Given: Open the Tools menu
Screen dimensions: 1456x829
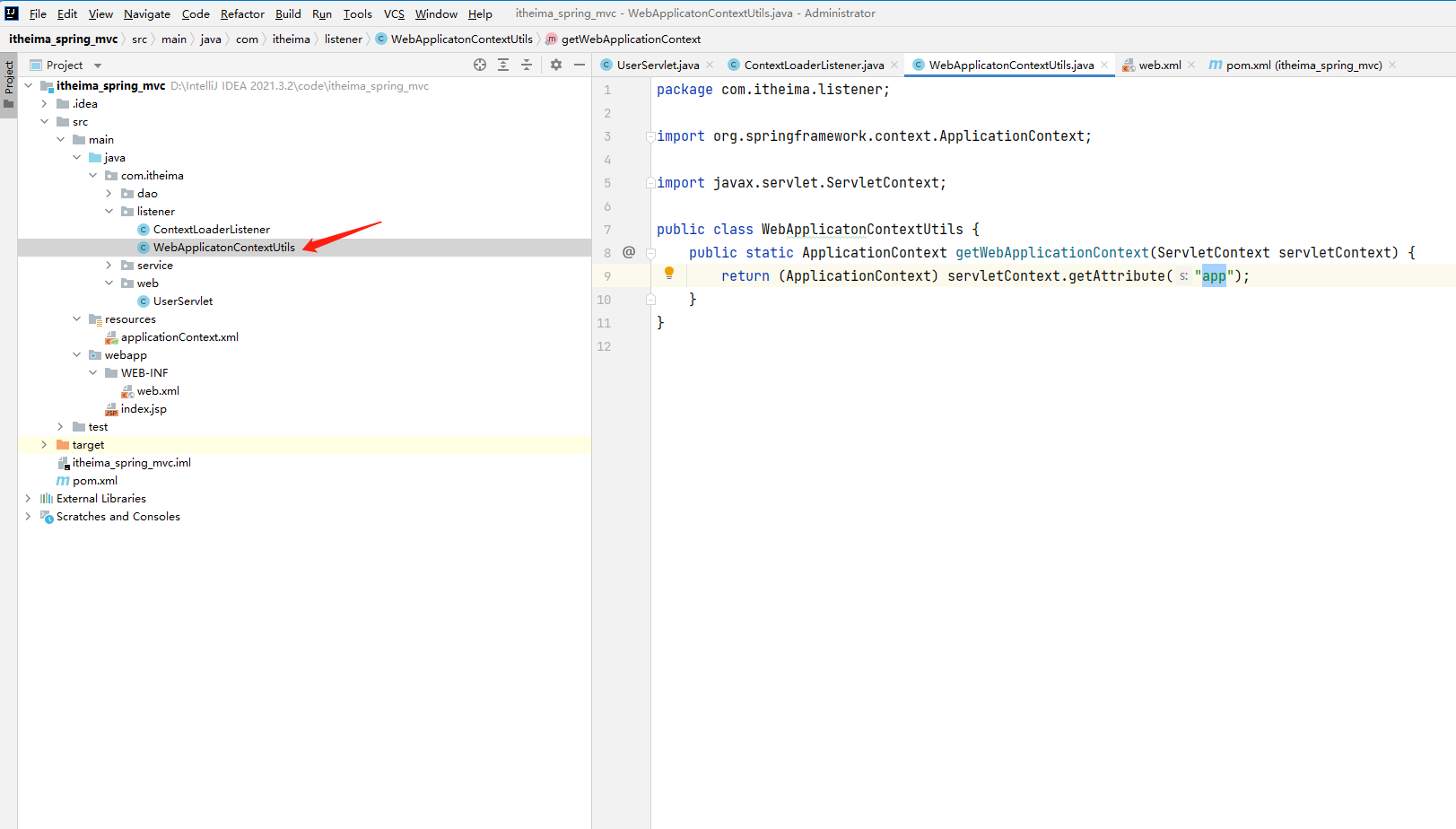Looking at the screenshot, I should tap(357, 13).
